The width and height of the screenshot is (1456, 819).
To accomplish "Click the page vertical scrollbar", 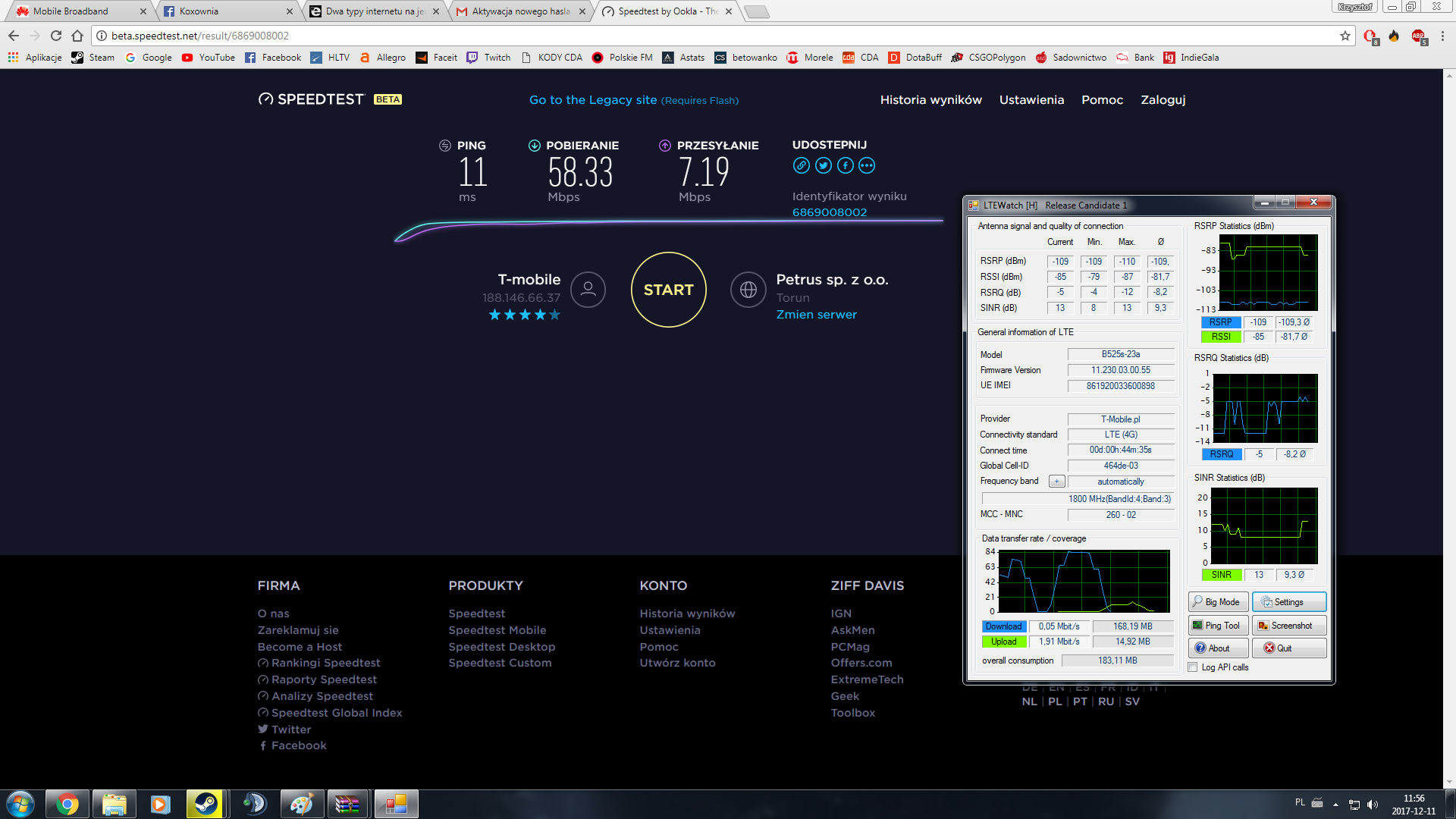I will click(1449, 428).
